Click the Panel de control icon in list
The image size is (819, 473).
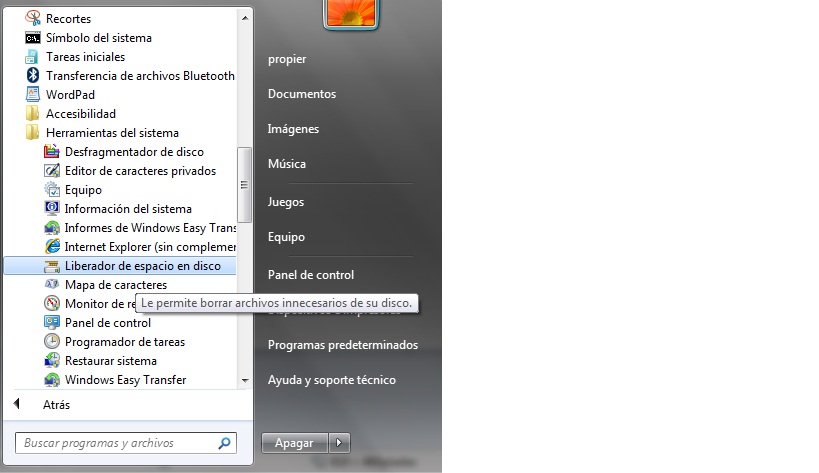click(x=52, y=322)
